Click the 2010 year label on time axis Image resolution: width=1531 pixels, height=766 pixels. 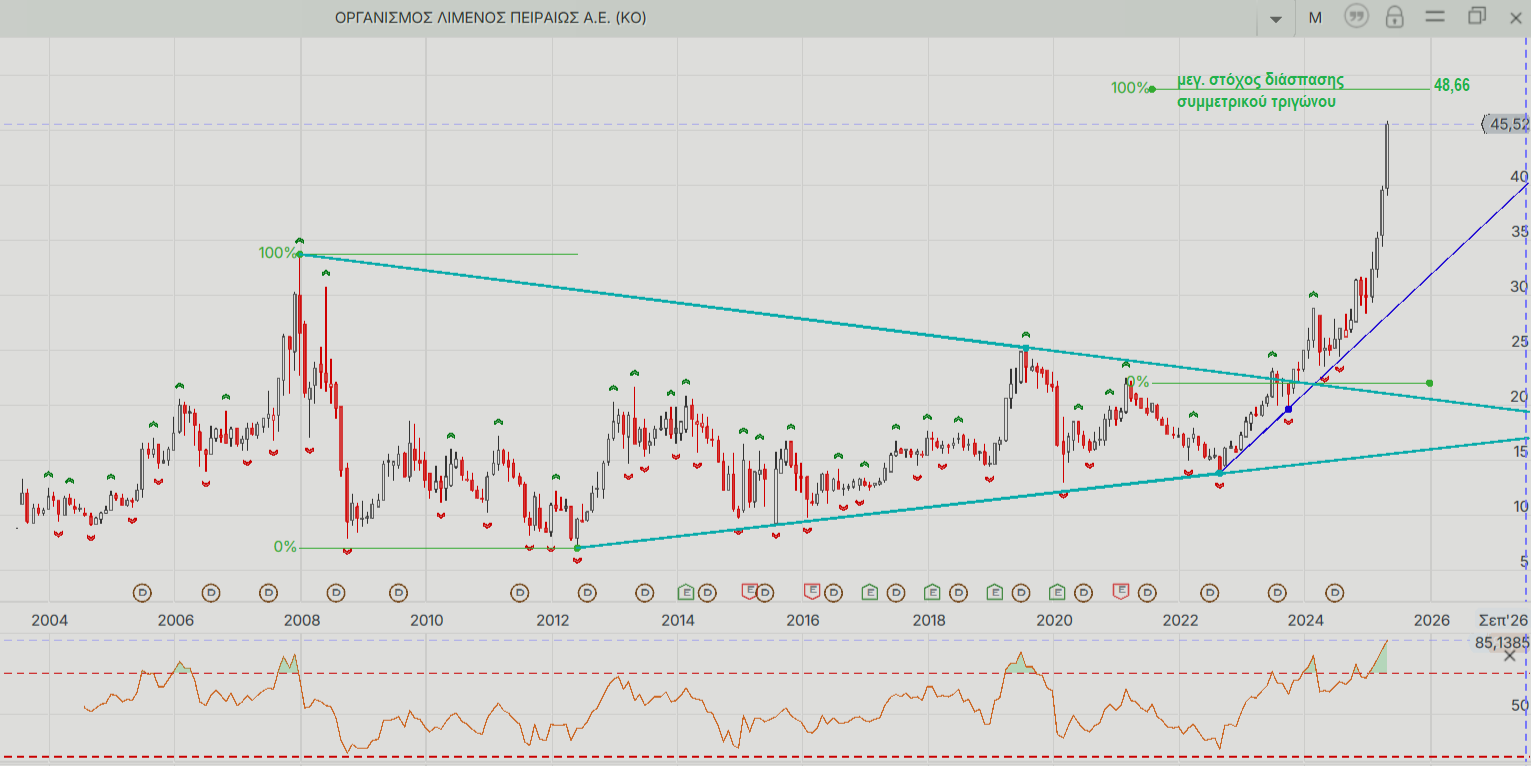click(426, 620)
